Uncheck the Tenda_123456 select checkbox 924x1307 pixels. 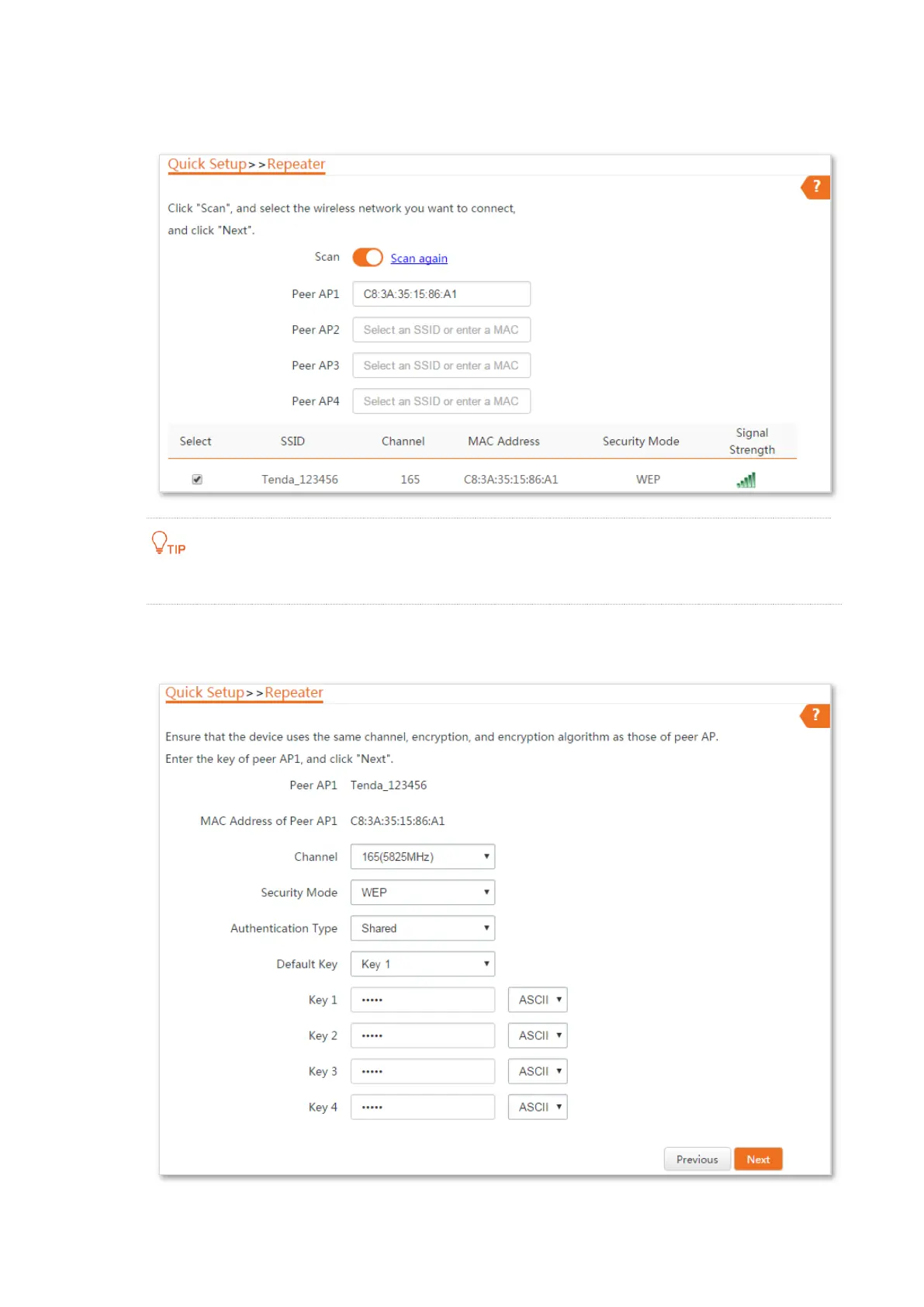pyautogui.click(x=197, y=480)
